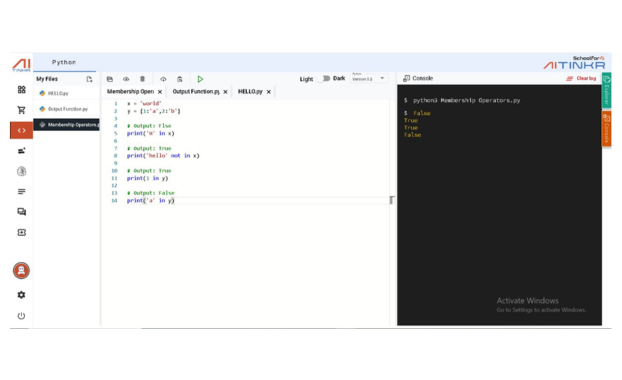The width and height of the screenshot is (622, 380).
Task: Click the power logout icon
Action: point(21,316)
